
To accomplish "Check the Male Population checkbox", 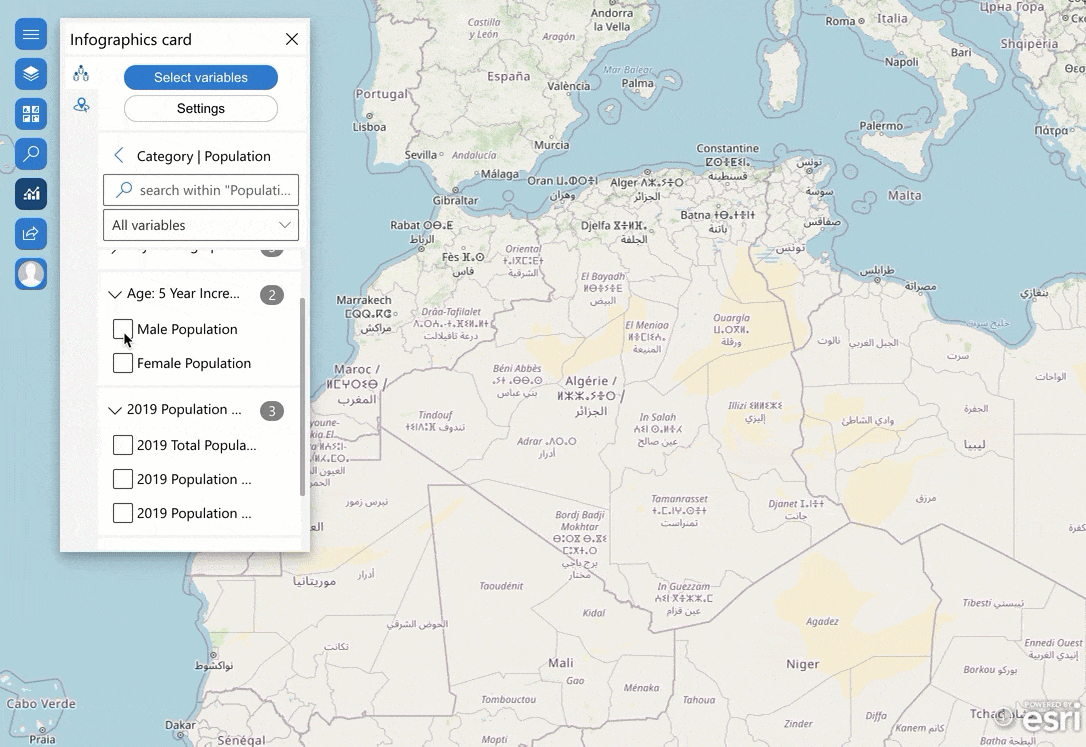I will point(123,330).
